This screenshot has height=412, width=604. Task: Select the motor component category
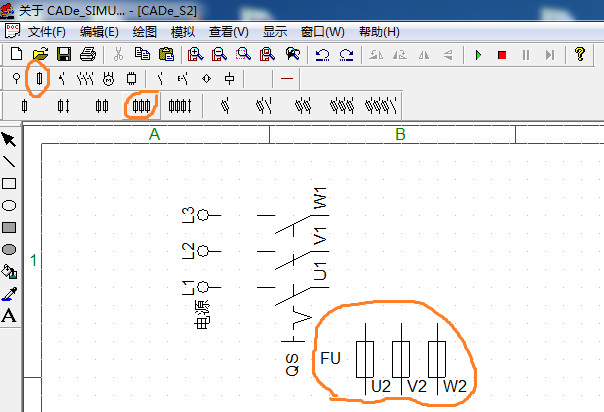(x=109, y=79)
